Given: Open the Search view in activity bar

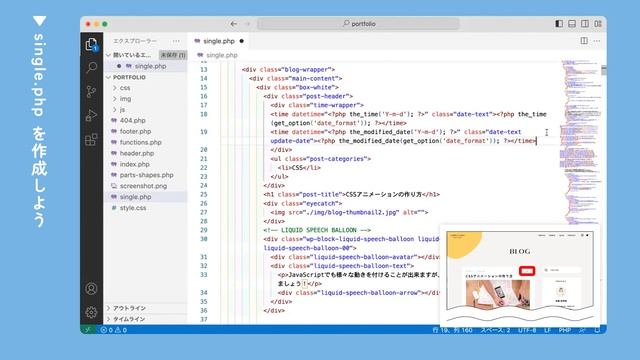Looking at the screenshot, I should coord(91,67).
